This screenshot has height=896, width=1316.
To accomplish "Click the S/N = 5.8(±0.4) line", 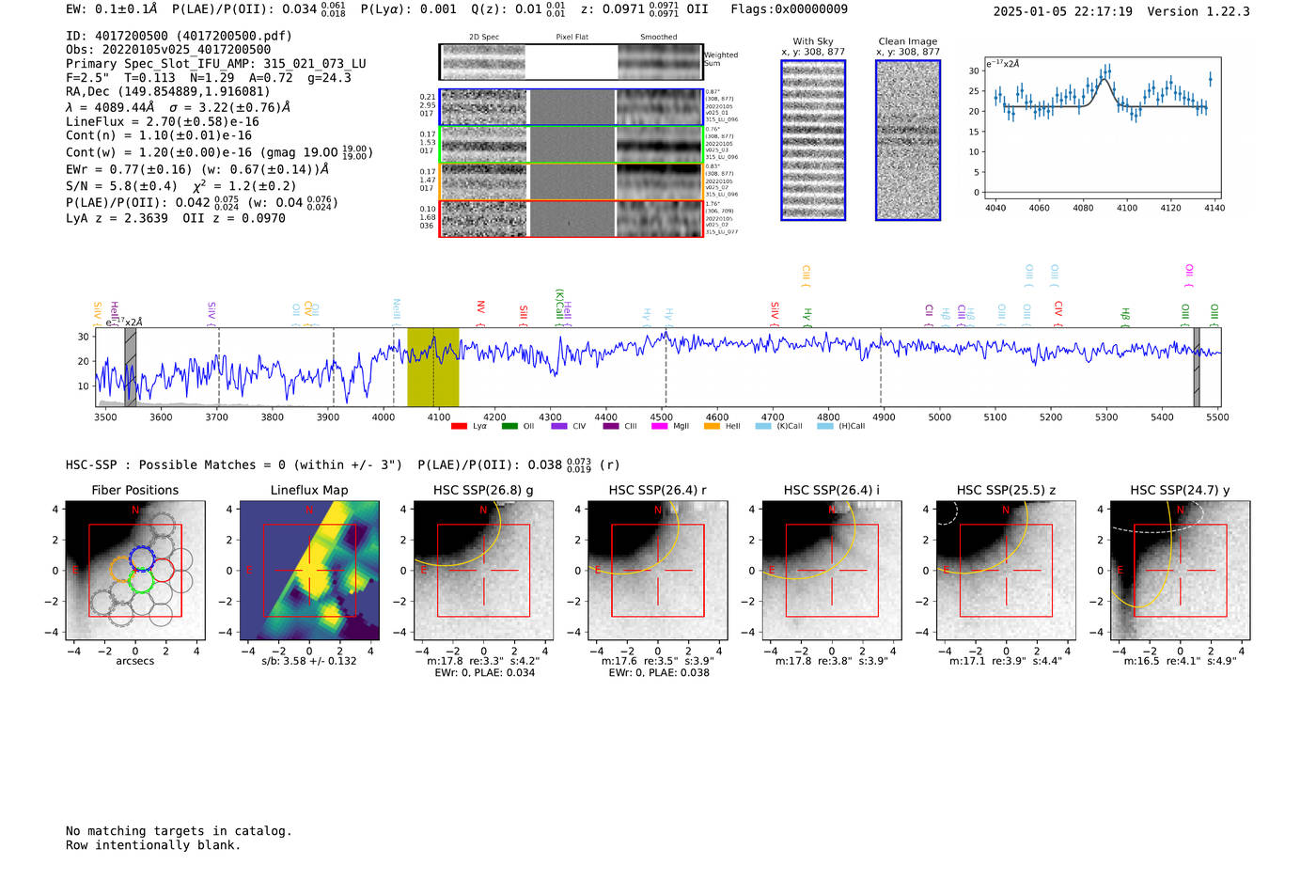I will pyautogui.click(x=181, y=185).
